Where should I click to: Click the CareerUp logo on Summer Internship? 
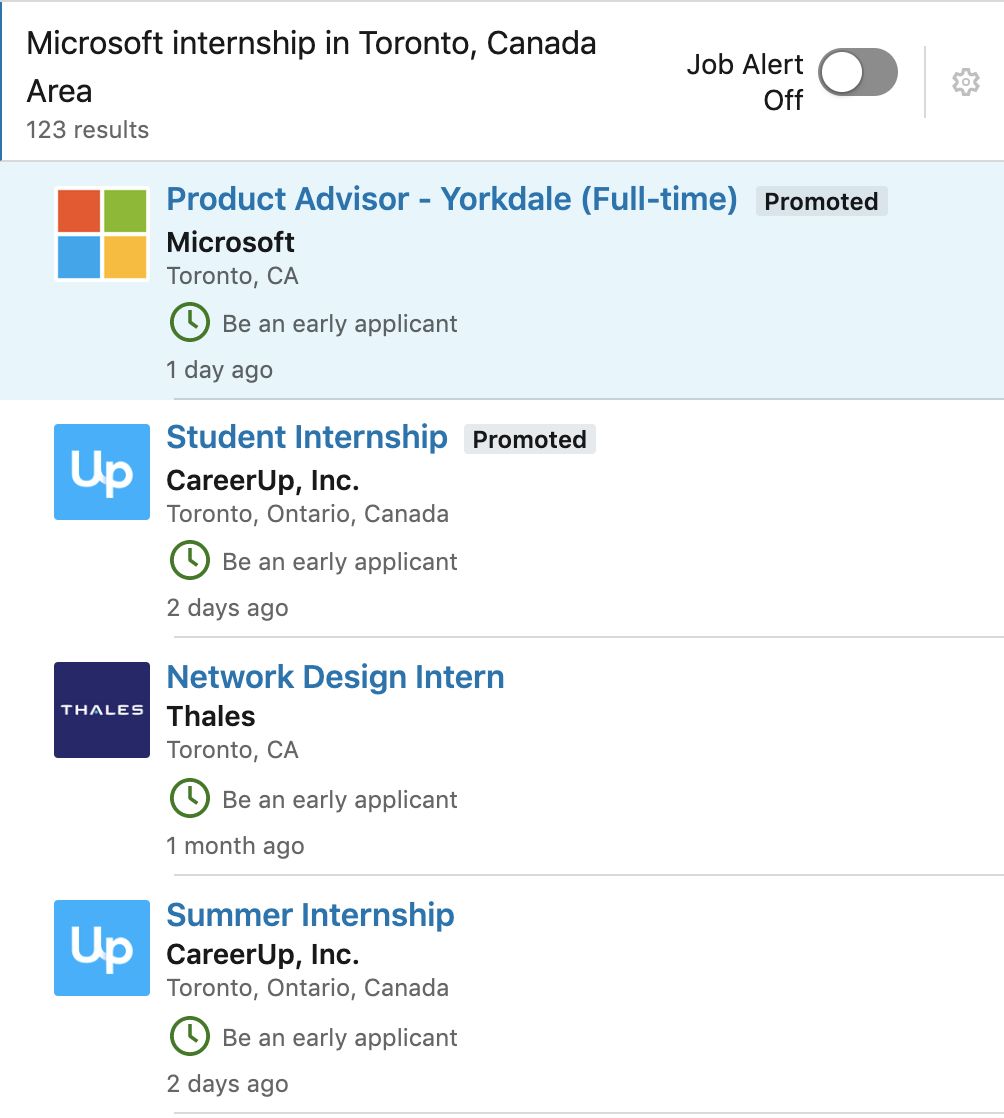[102, 948]
